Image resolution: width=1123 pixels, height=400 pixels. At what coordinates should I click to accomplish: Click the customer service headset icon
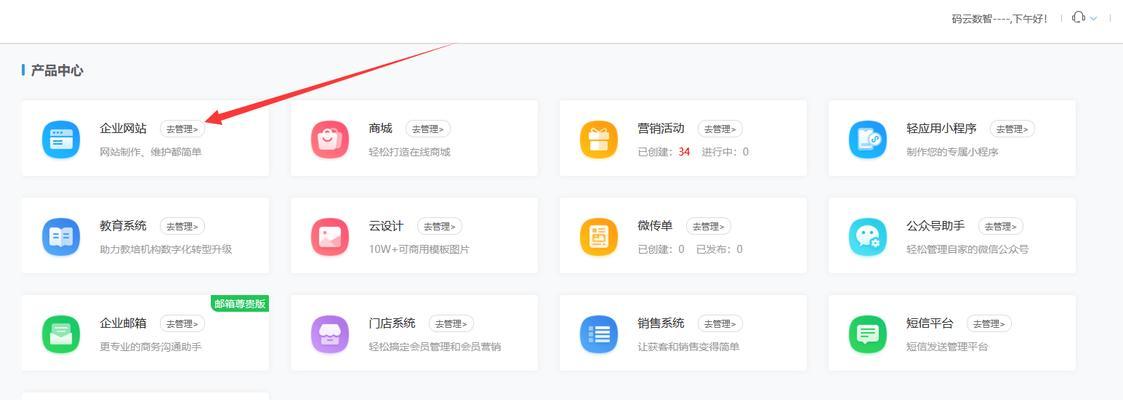coord(1078,18)
